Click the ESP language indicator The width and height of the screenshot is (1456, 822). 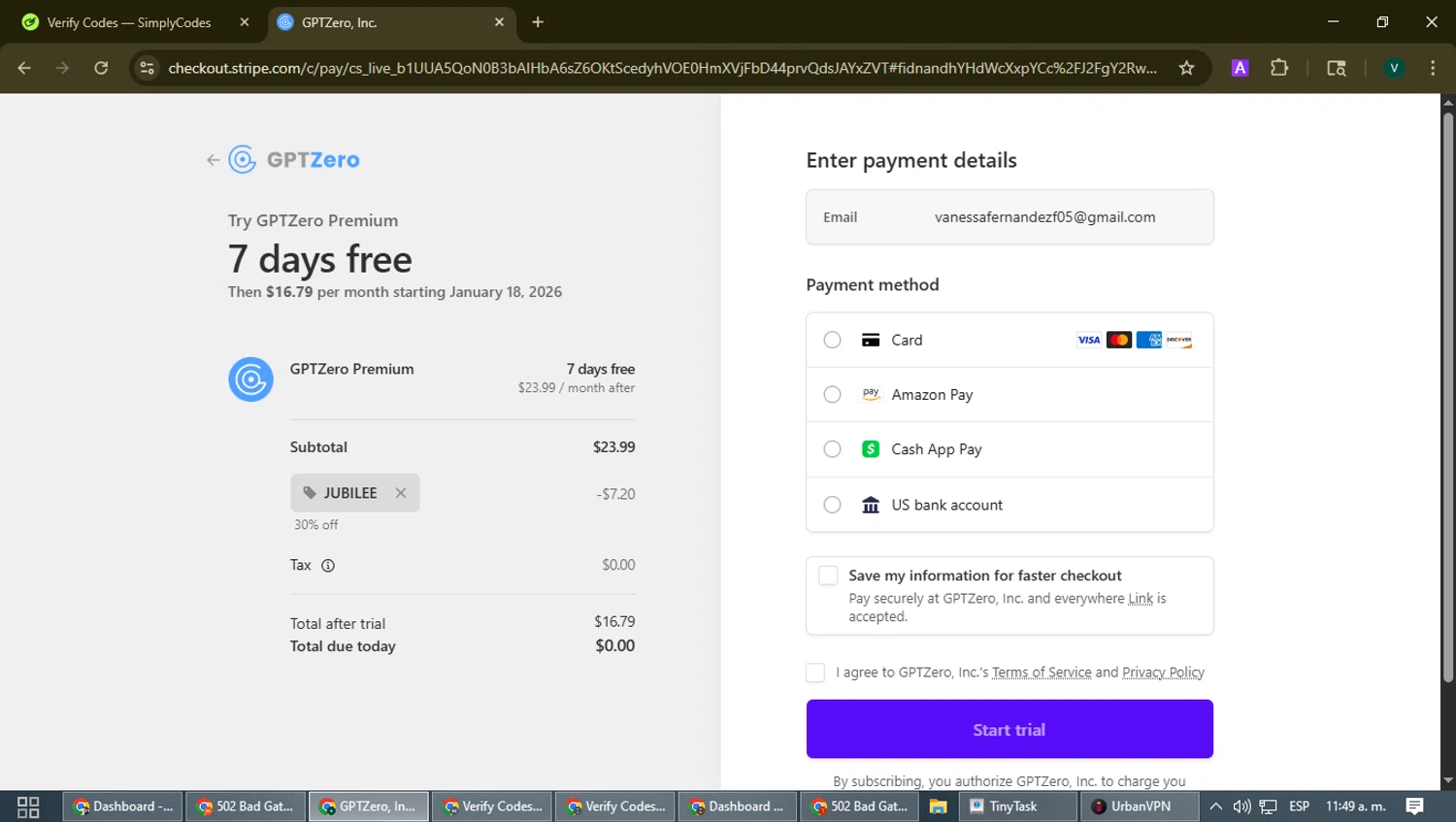[x=1299, y=806]
